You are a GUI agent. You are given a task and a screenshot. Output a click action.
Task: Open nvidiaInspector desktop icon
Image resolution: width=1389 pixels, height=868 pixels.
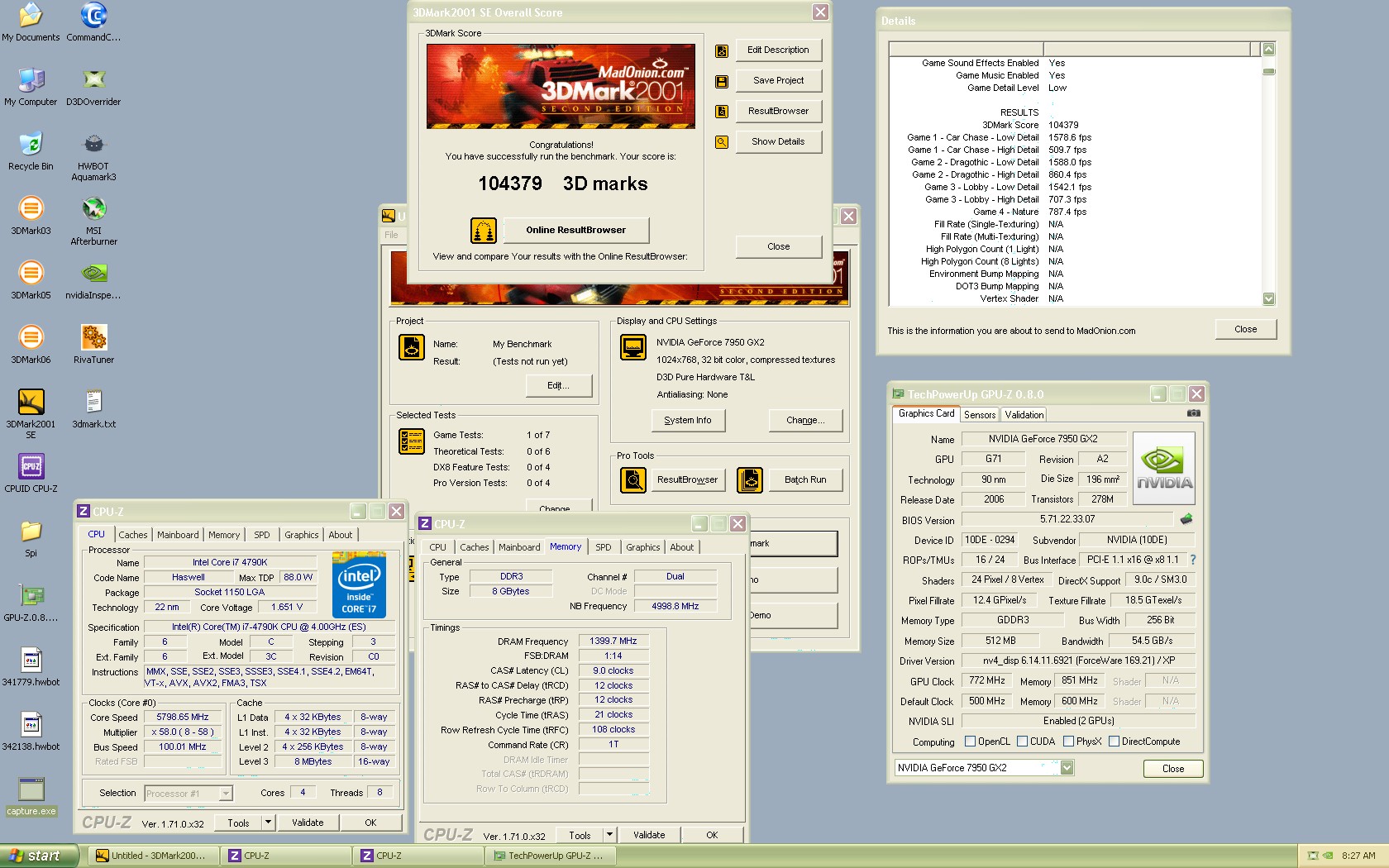pos(93,280)
